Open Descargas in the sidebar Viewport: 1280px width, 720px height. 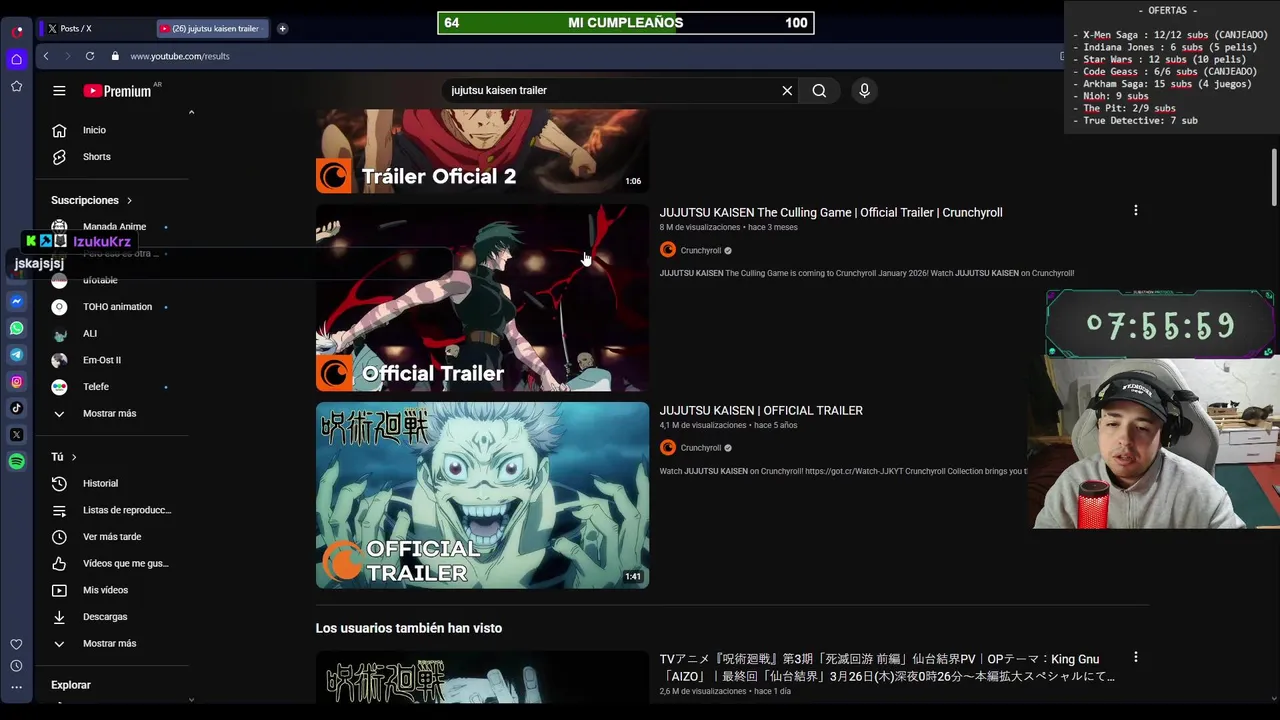click(x=105, y=617)
